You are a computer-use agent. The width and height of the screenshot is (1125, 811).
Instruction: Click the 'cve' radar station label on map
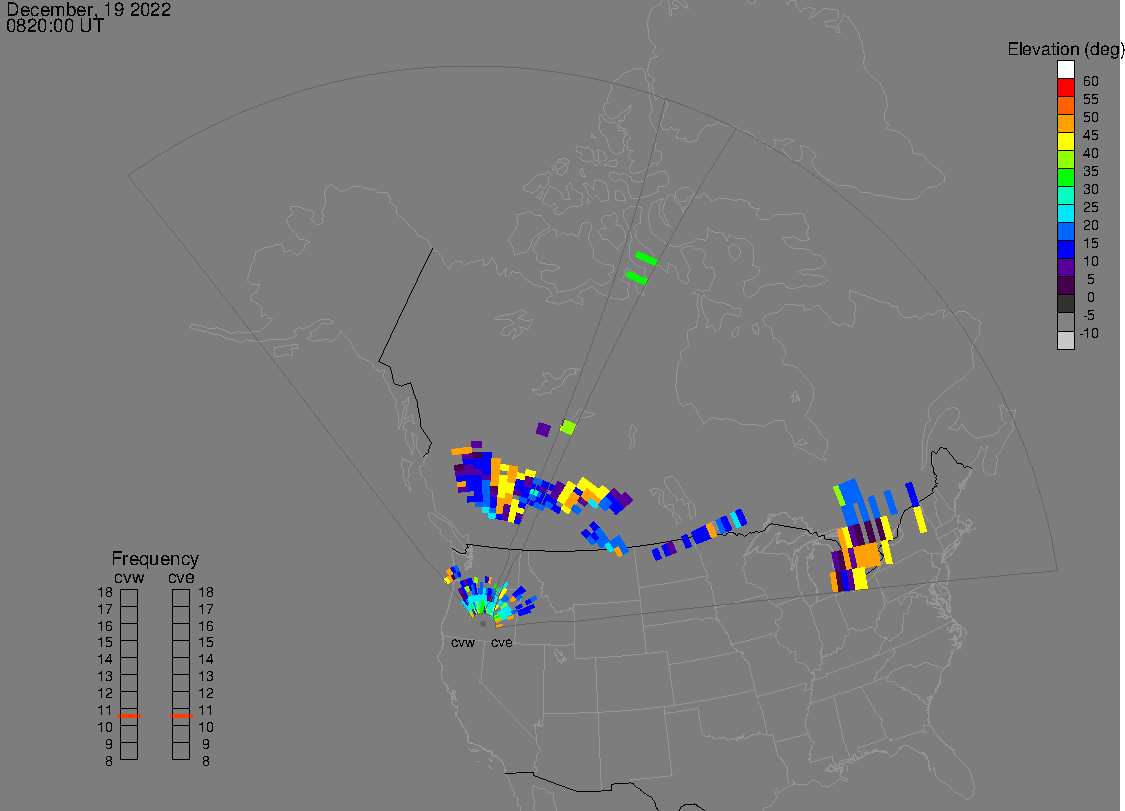click(502, 643)
